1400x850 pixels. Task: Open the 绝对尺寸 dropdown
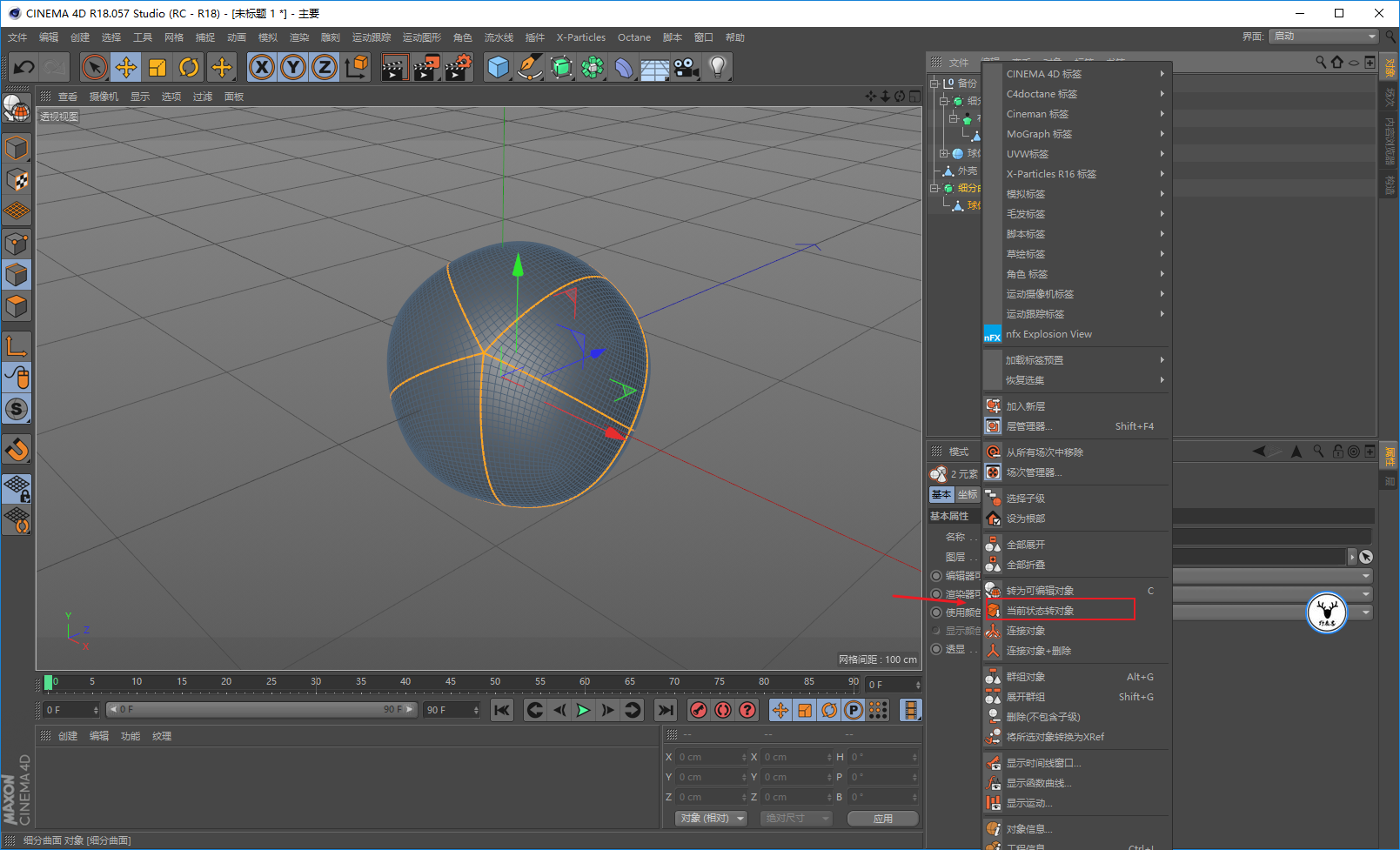[x=796, y=819]
